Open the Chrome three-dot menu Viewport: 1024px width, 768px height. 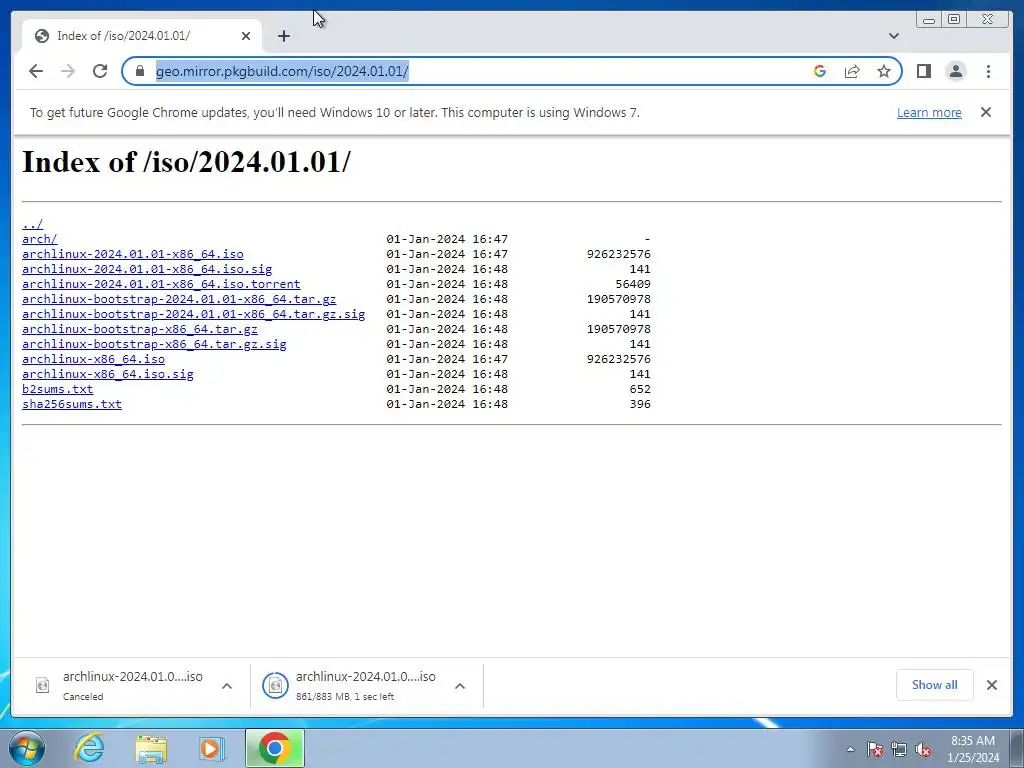(x=988, y=71)
